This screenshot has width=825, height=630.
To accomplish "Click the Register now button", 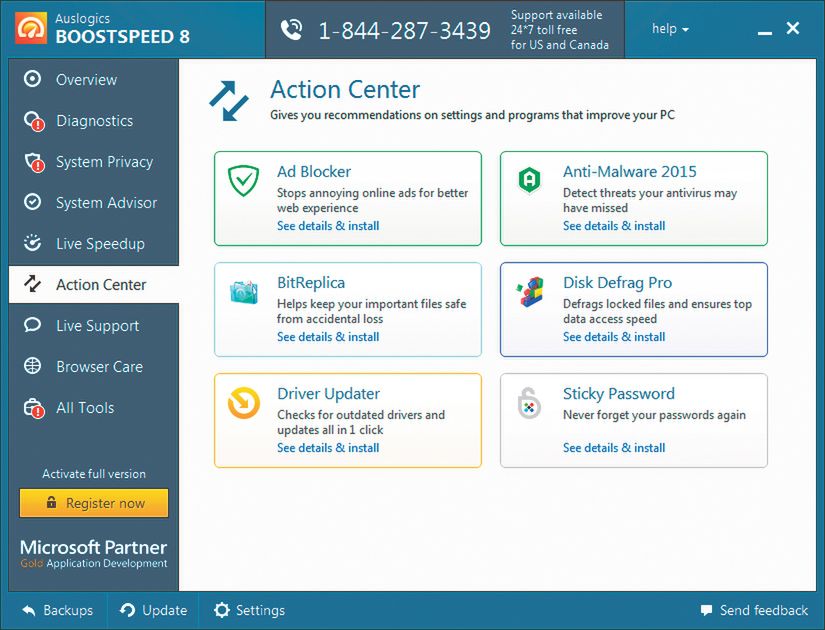I will click(x=94, y=503).
